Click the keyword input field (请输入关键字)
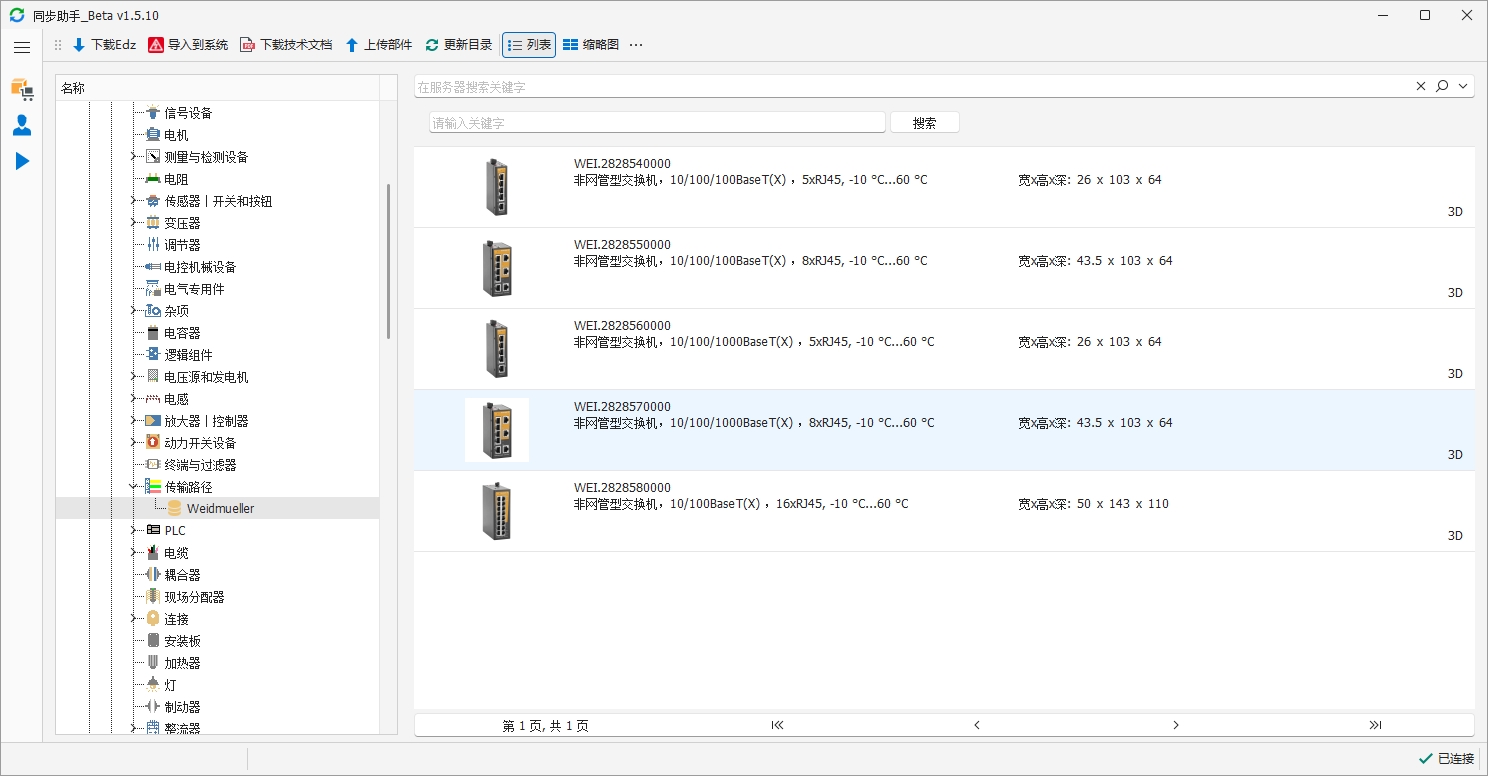This screenshot has width=1488, height=776. 657,123
